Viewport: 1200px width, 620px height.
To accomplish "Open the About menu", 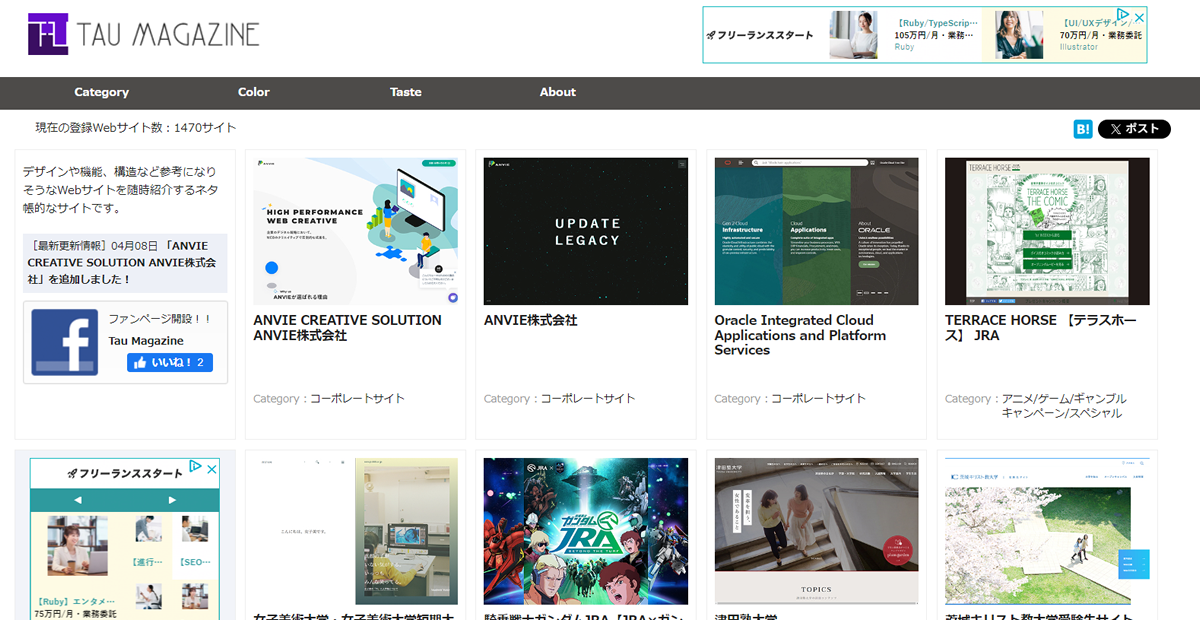I will point(558,92).
